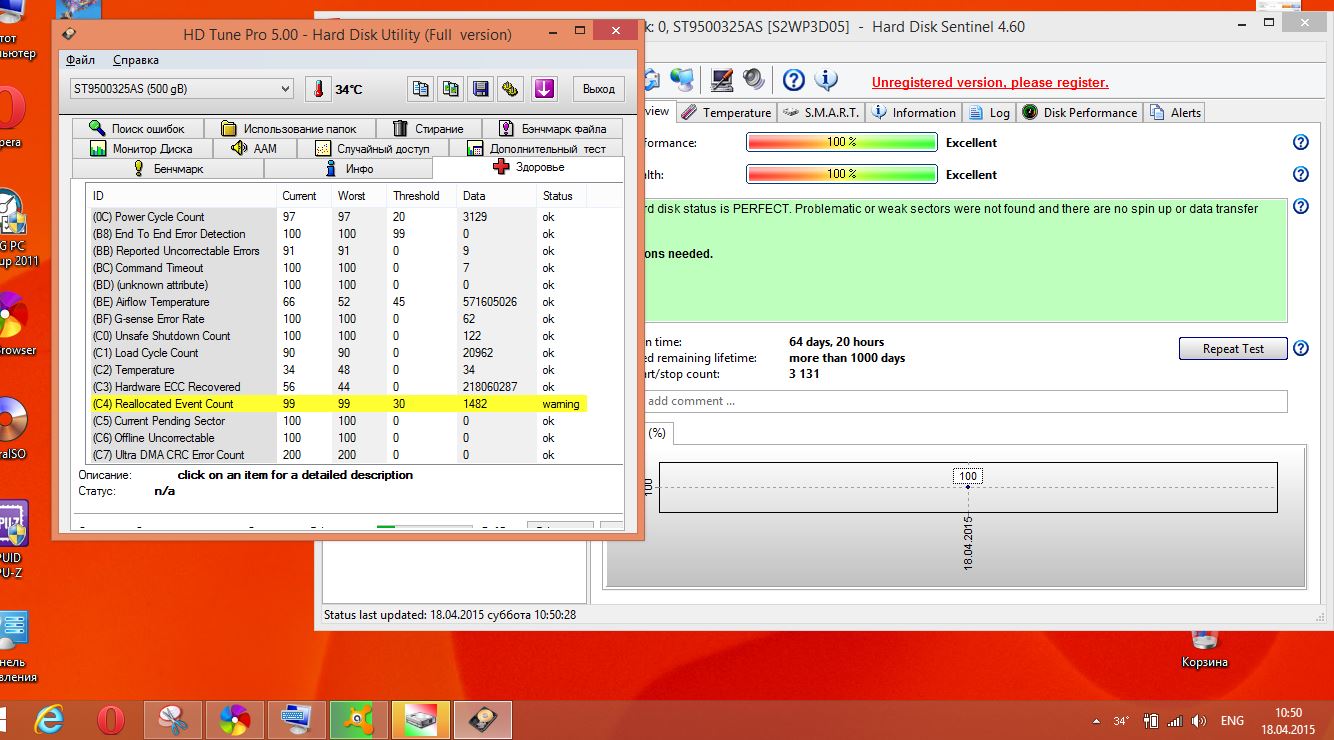Screen dimensions: 1334x740
Task: Click the thermometer temperature icon in HD Tune
Action: pos(317,89)
